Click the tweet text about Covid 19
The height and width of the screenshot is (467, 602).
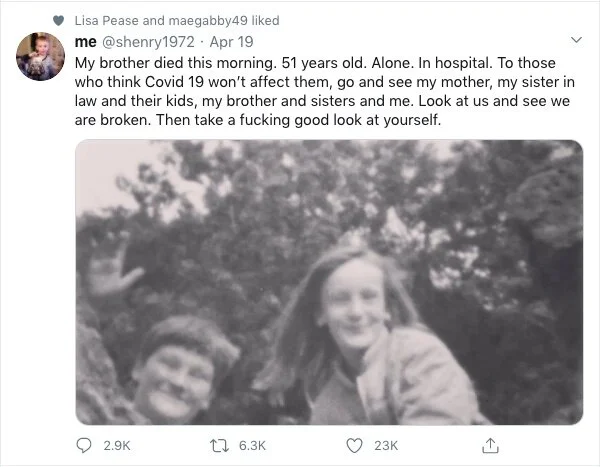coord(320,90)
